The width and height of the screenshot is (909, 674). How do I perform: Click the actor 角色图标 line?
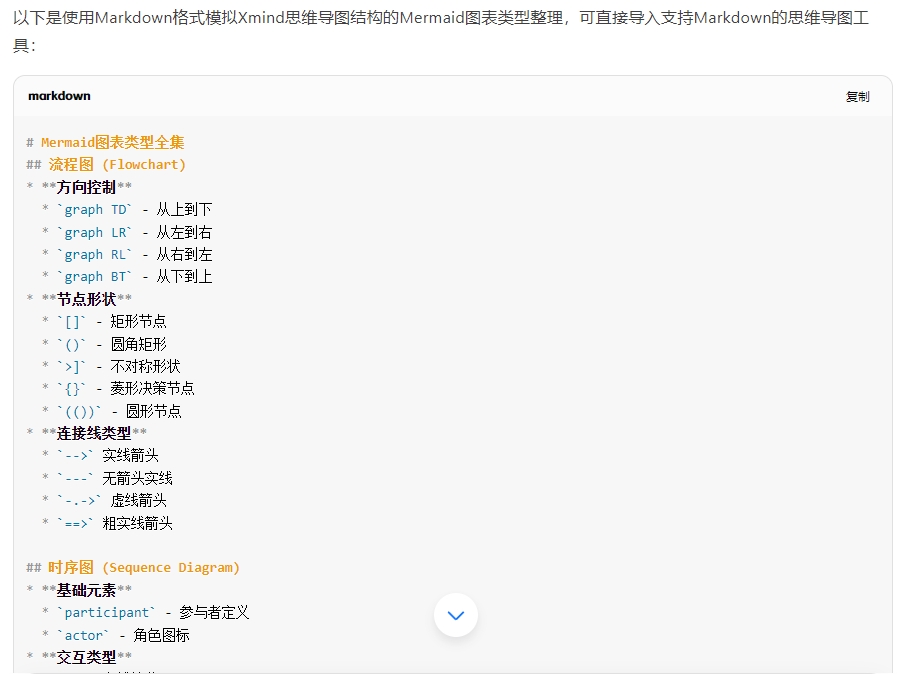[x=116, y=635]
